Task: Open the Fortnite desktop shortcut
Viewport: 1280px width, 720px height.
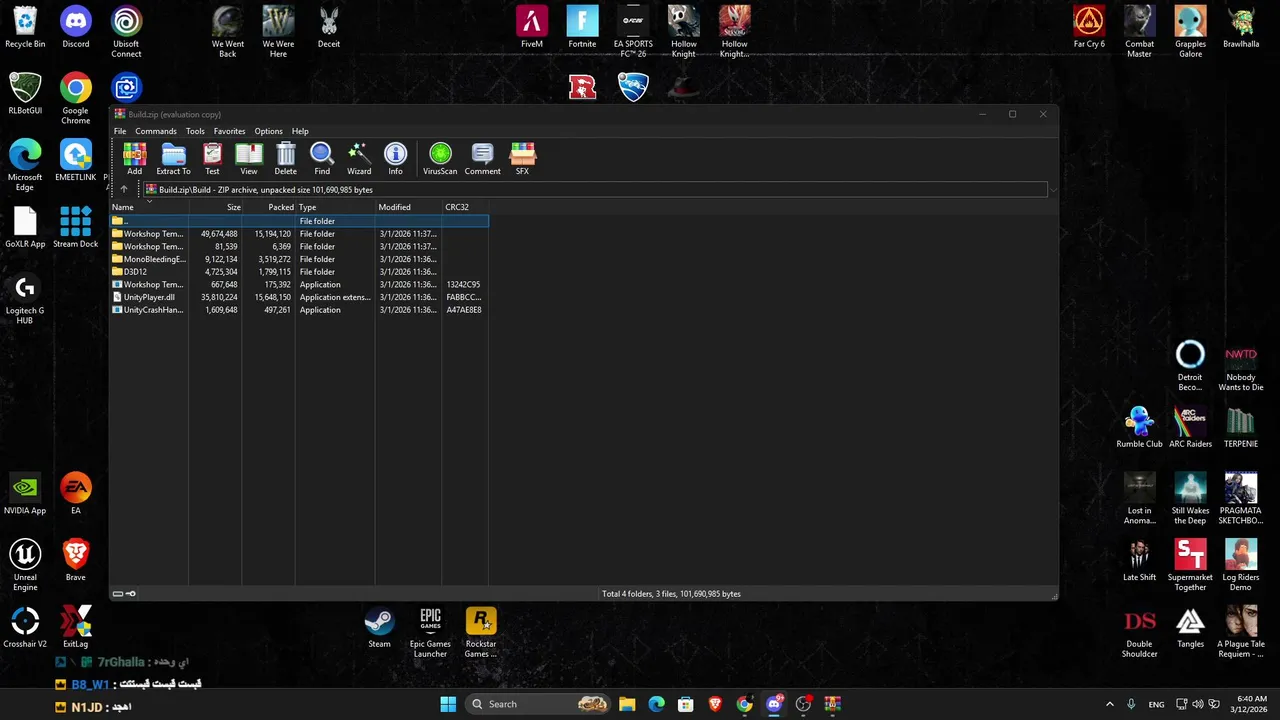Action: coord(582,28)
